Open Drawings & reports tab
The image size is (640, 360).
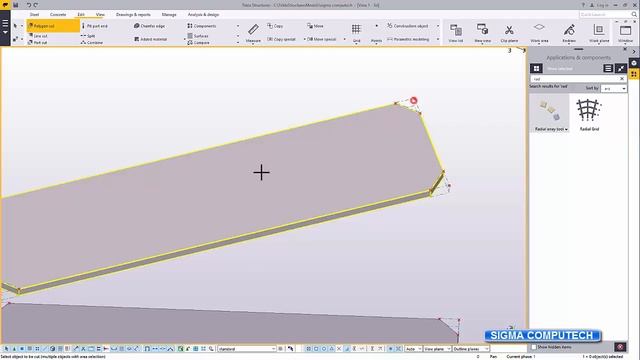(133, 14)
